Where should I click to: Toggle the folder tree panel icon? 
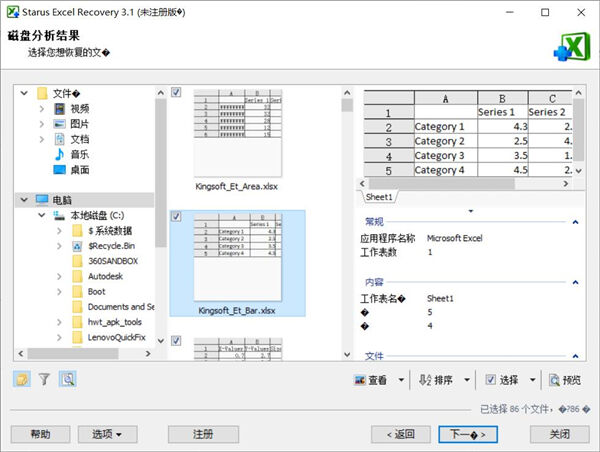[22, 379]
